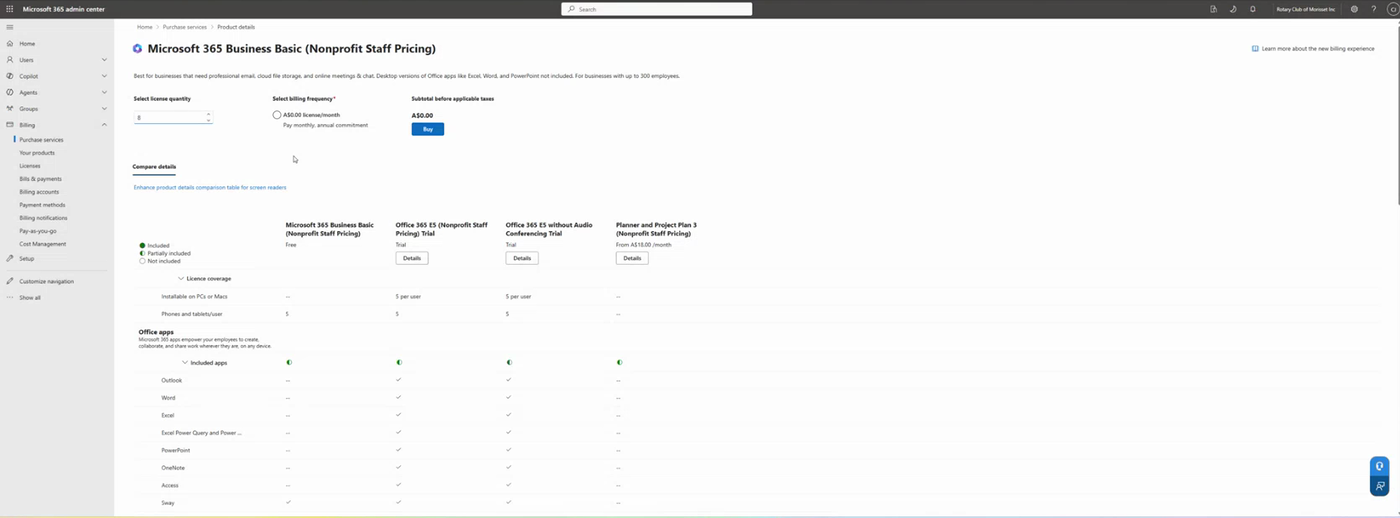This screenshot has height=518, width=1400.
Task: Open the account avatar menu
Action: coord(1392,9)
